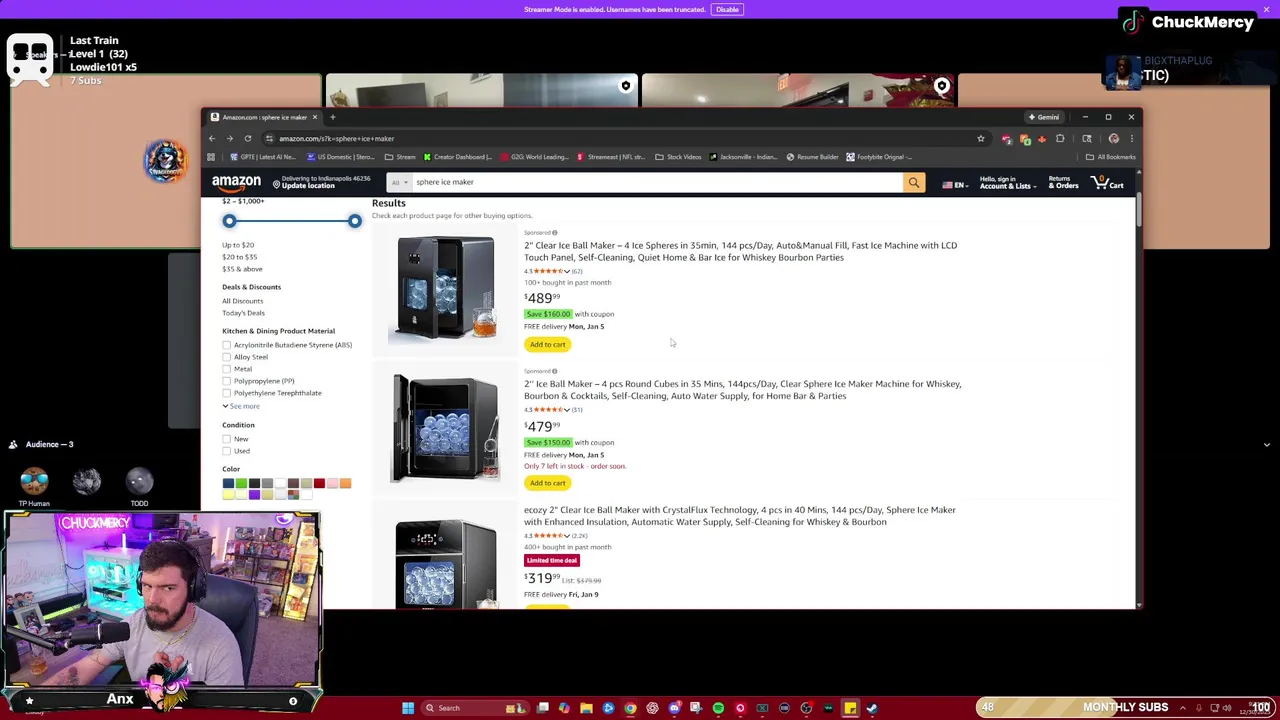This screenshot has height=720, width=1280.
Task: Open the Stream bookmarks folder
Action: pyautogui.click(x=400, y=157)
